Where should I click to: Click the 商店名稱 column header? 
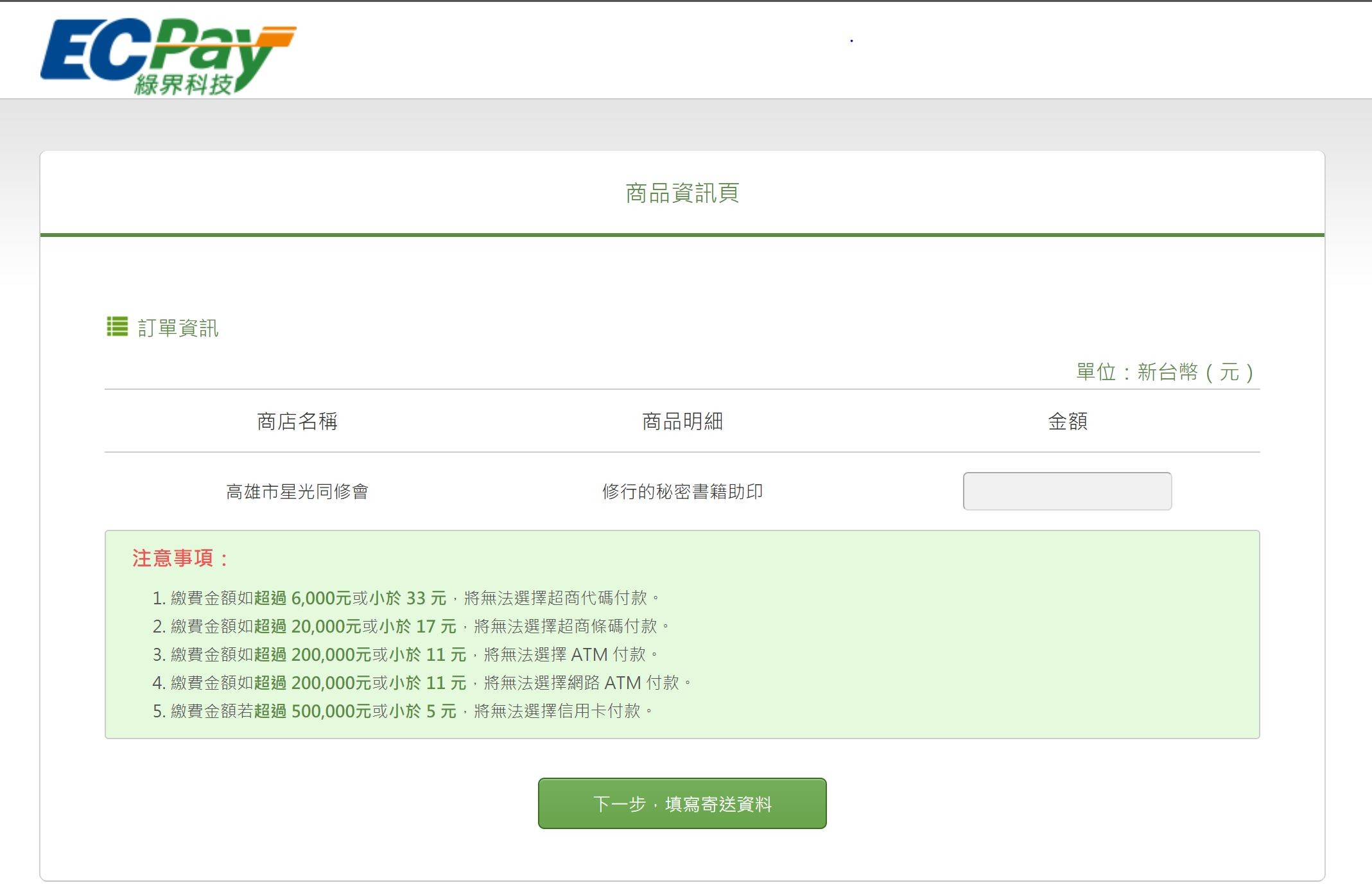[x=297, y=421]
